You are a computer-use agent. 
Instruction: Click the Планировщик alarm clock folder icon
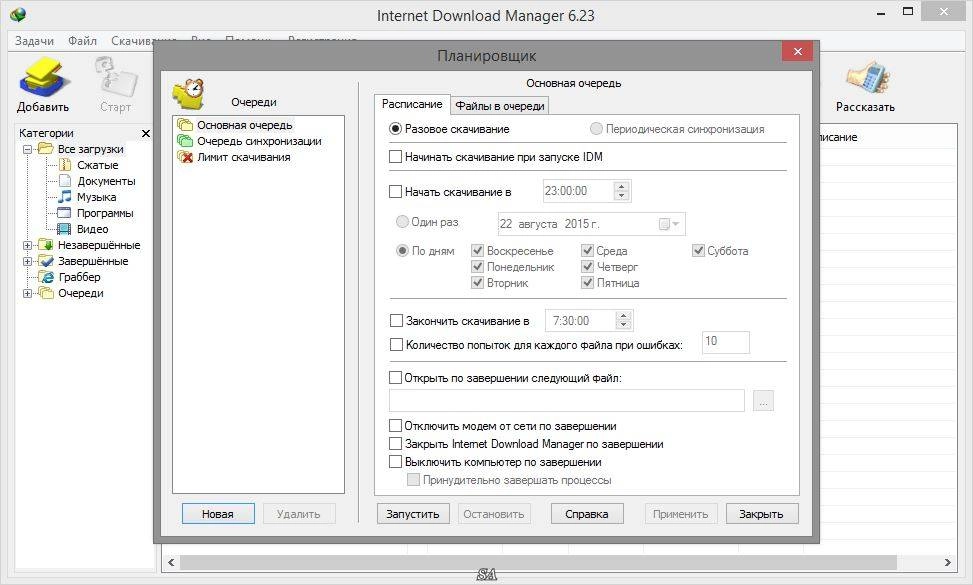pyautogui.click(x=189, y=94)
